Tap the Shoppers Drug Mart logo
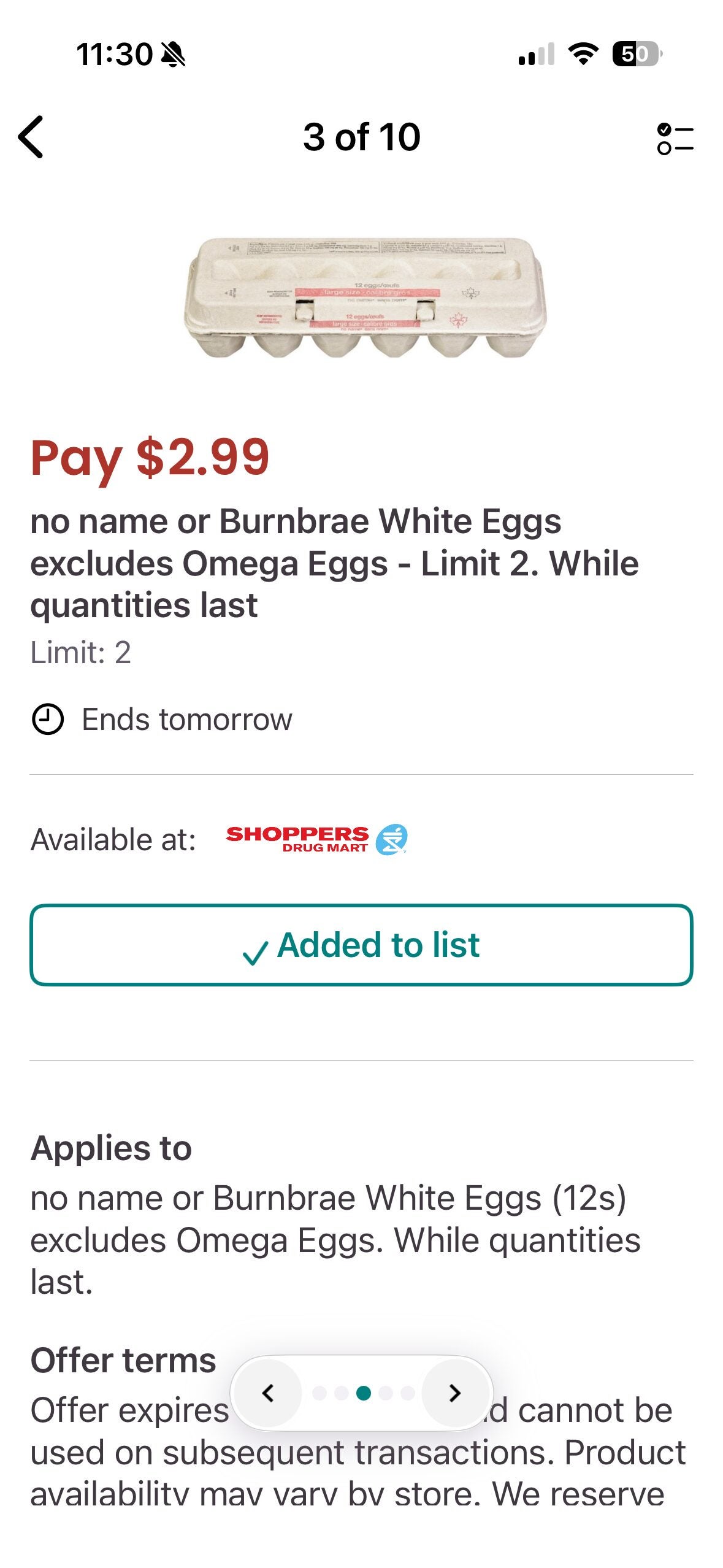This screenshot has width=723, height=1568. (x=316, y=840)
